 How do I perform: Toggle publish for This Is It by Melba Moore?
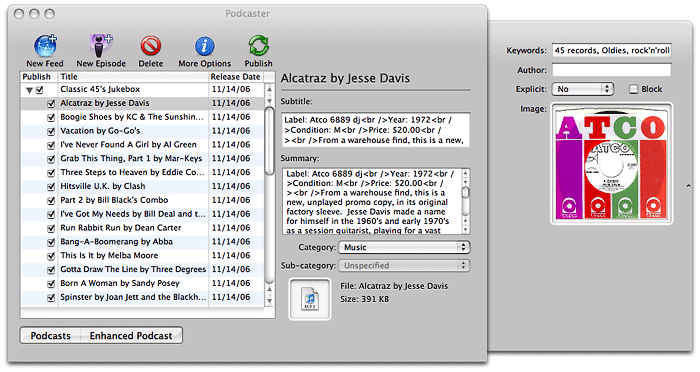tap(51, 256)
